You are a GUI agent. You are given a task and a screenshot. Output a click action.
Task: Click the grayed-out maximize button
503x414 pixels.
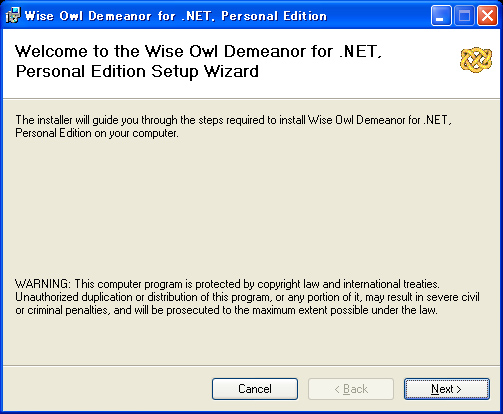(x=464, y=15)
